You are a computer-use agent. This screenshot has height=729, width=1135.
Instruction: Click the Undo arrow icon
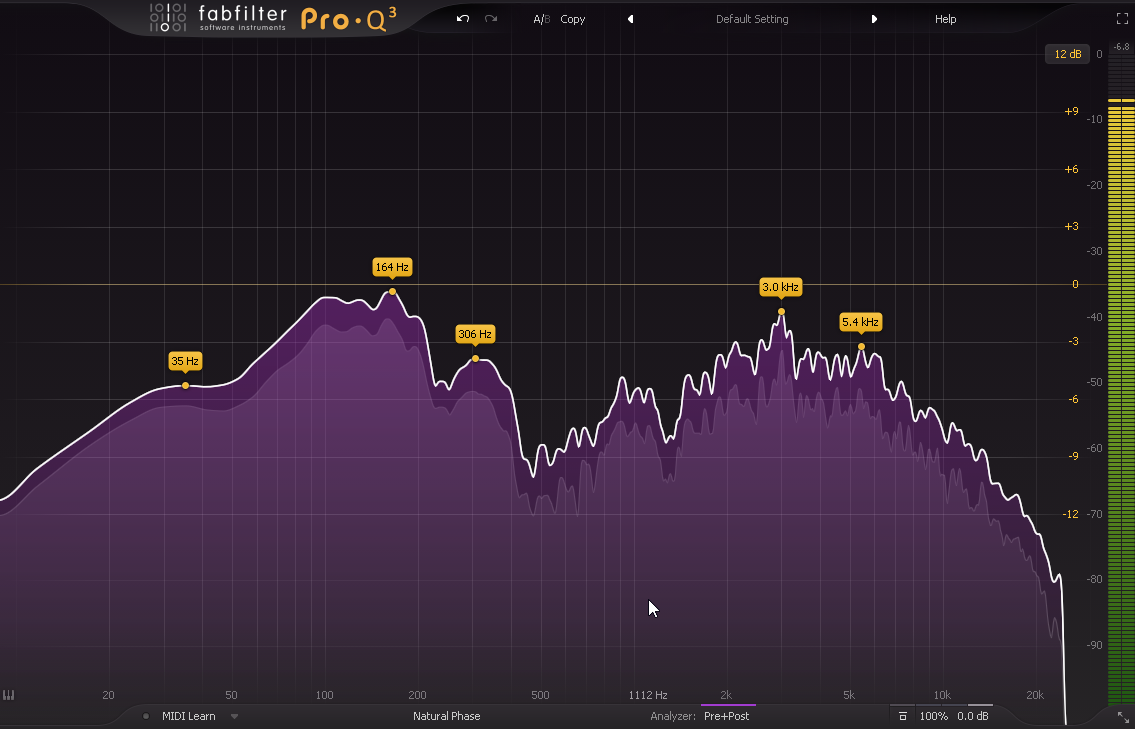pyautogui.click(x=463, y=19)
